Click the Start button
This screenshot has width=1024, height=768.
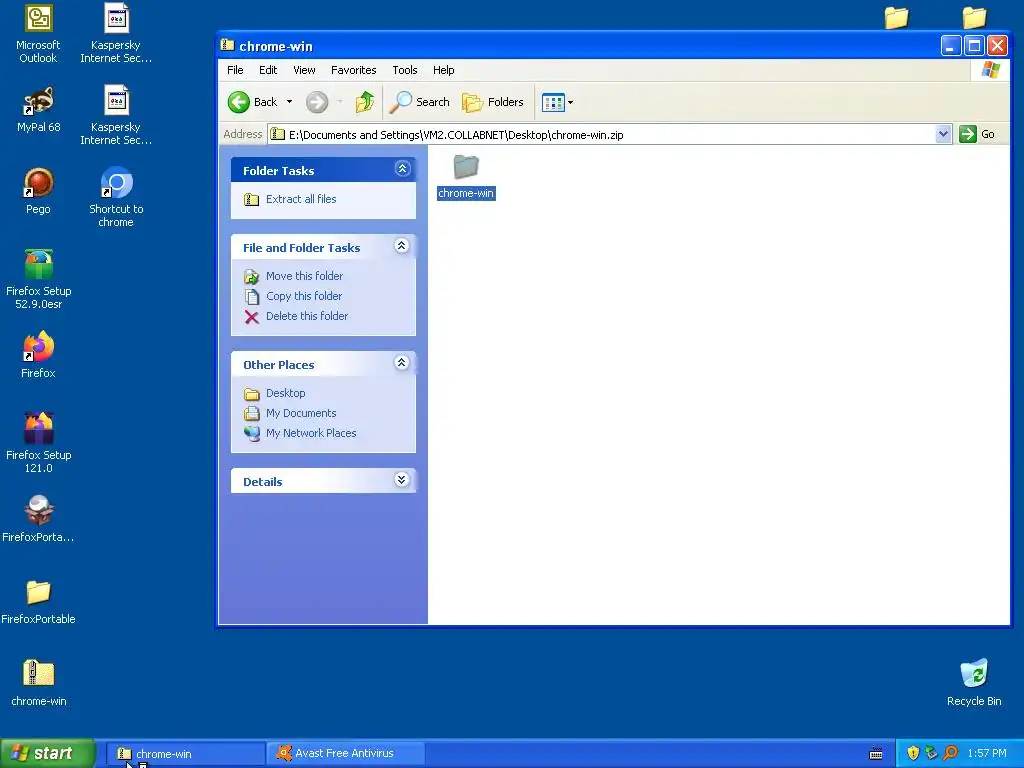(47, 753)
